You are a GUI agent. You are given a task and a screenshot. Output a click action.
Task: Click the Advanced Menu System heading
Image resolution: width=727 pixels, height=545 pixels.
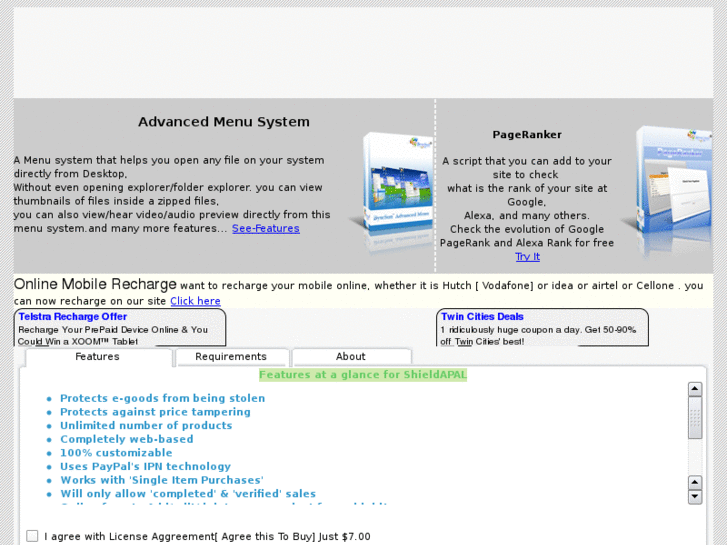(x=223, y=122)
